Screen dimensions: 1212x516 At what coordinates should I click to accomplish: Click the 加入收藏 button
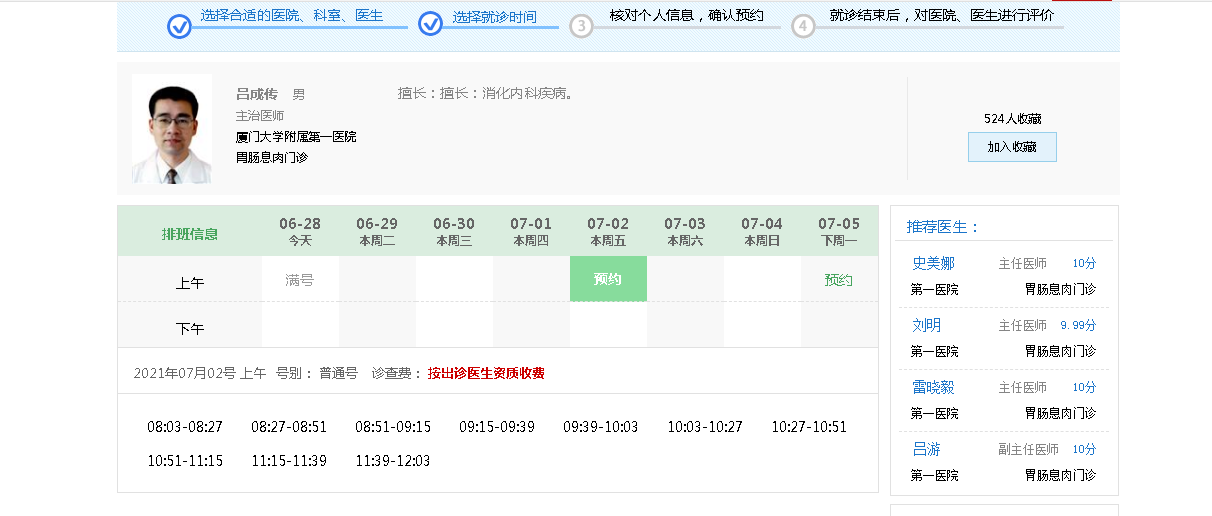[1012, 147]
